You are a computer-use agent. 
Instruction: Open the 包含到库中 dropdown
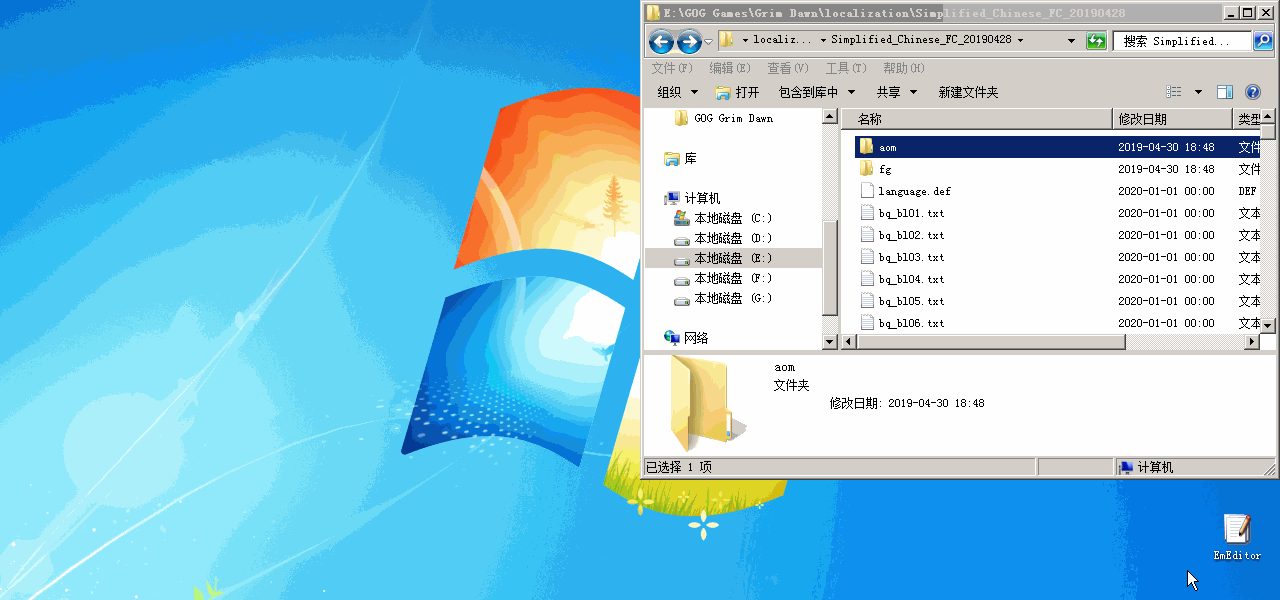click(817, 92)
